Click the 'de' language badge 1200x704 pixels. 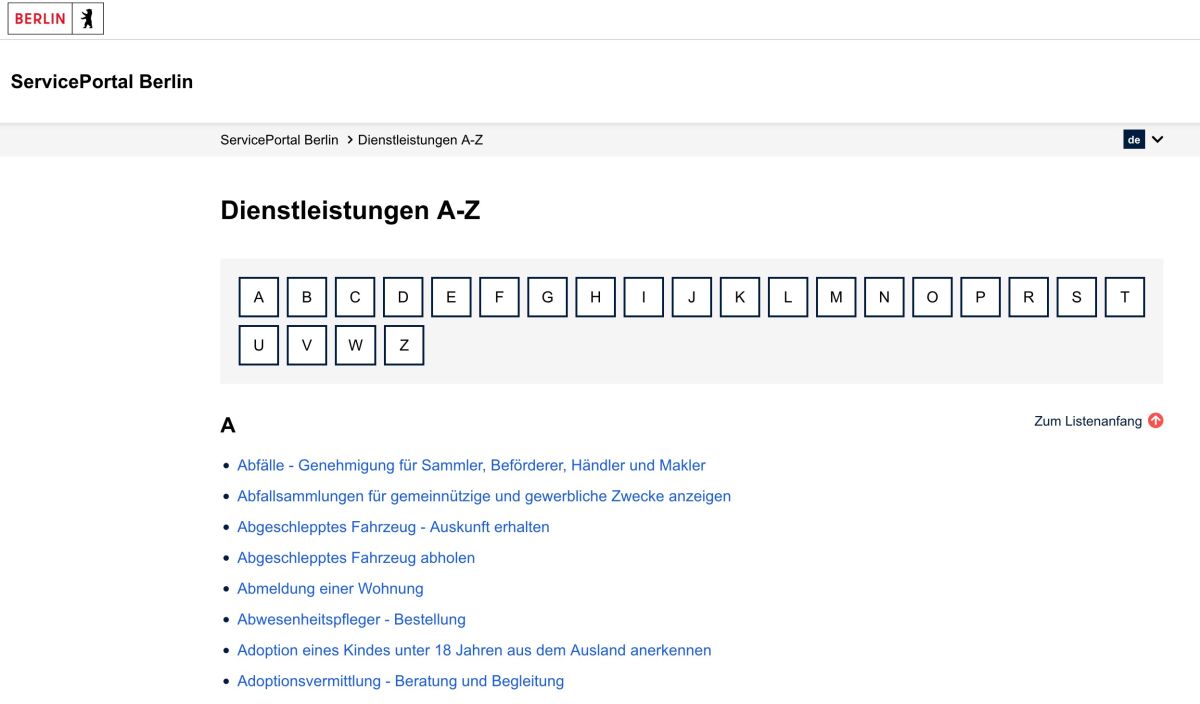point(1133,140)
